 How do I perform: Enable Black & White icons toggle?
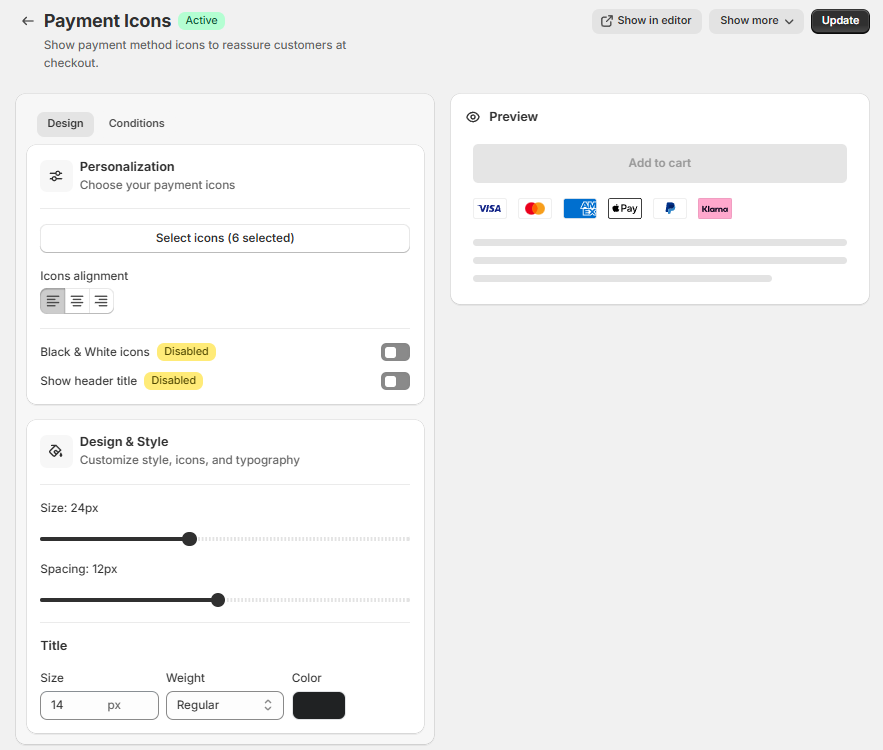pos(395,352)
